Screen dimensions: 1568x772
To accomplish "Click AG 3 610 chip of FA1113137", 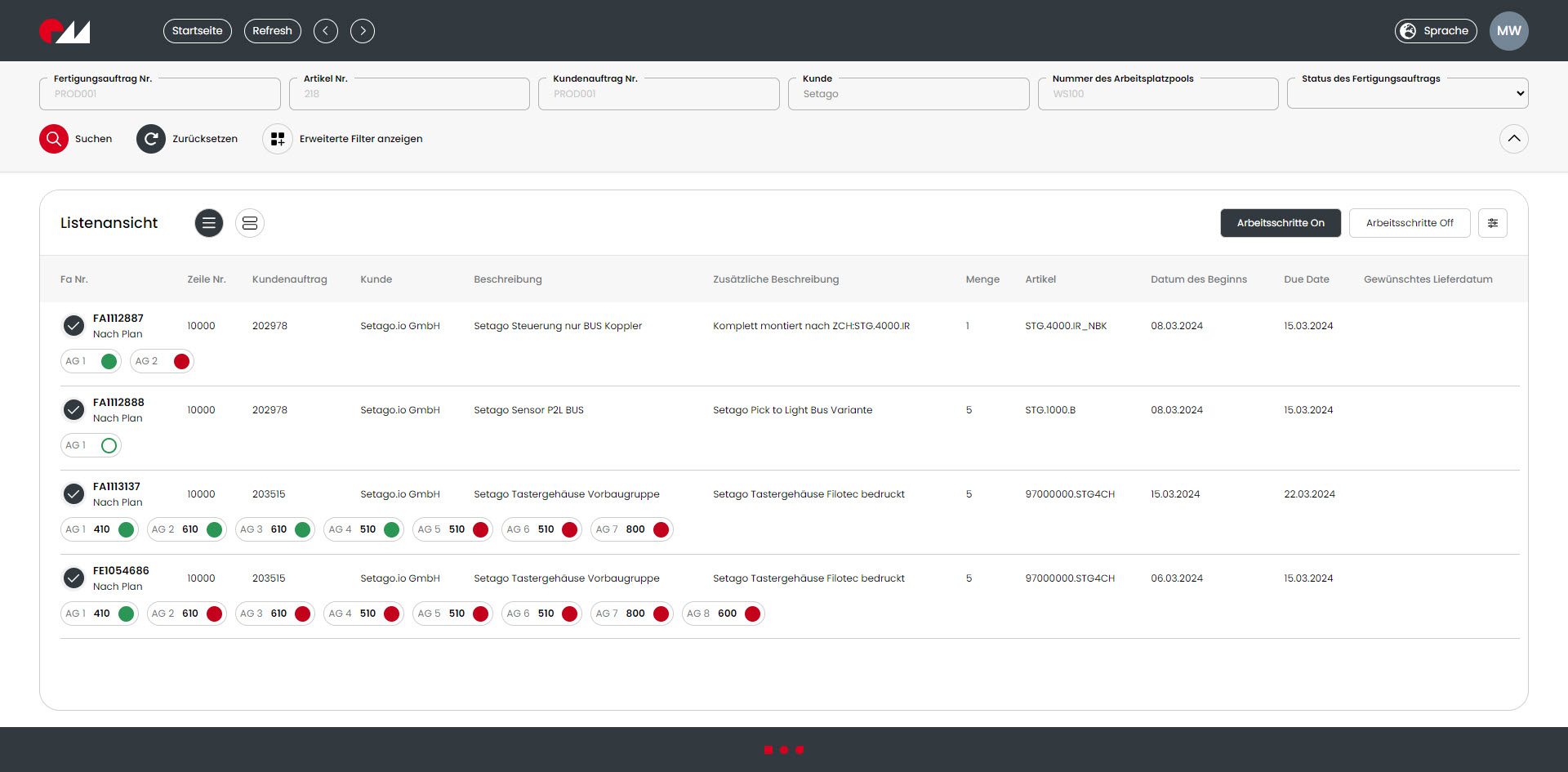I will coord(275,529).
